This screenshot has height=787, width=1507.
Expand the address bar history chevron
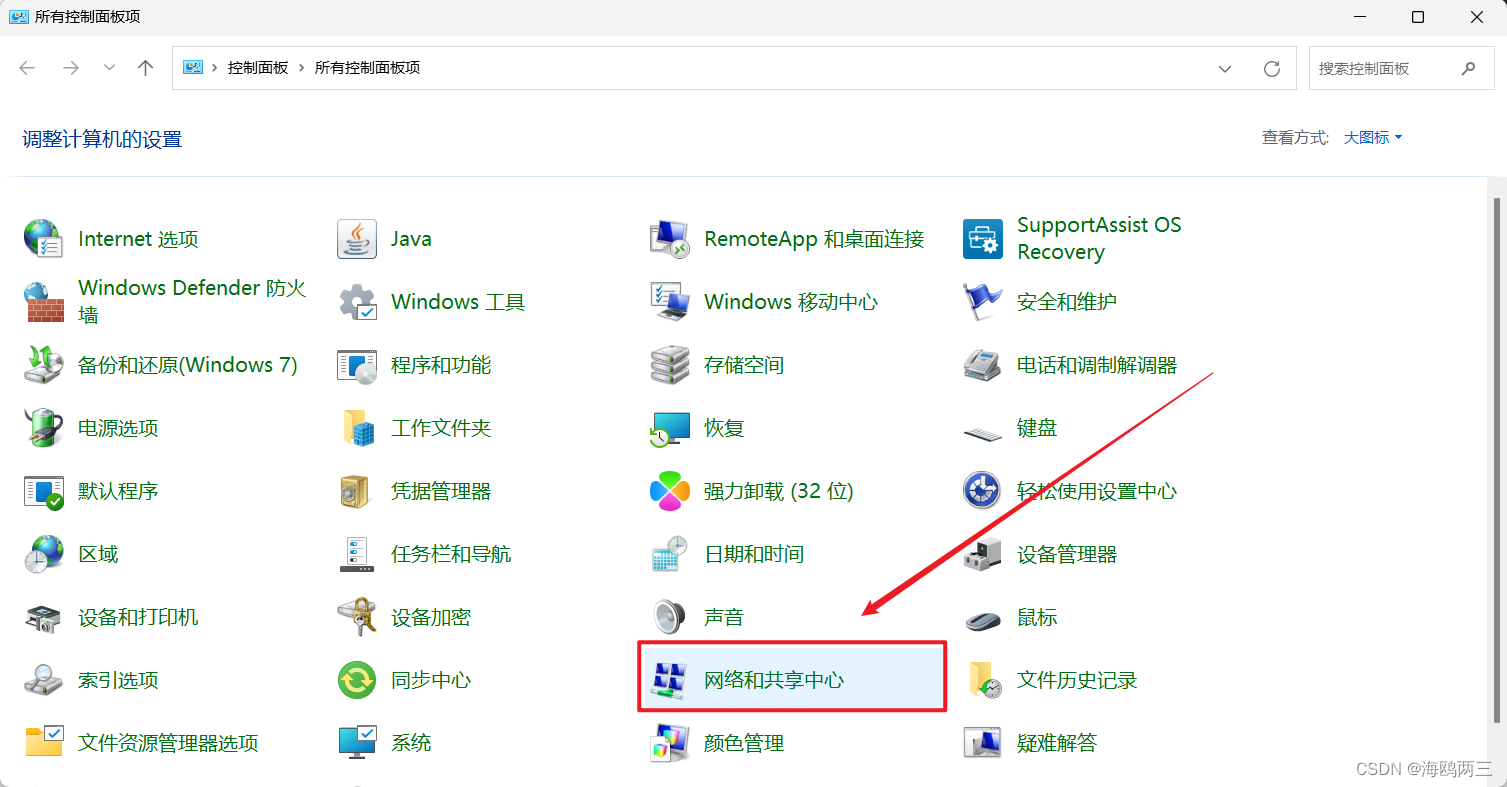pos(1225,68)
